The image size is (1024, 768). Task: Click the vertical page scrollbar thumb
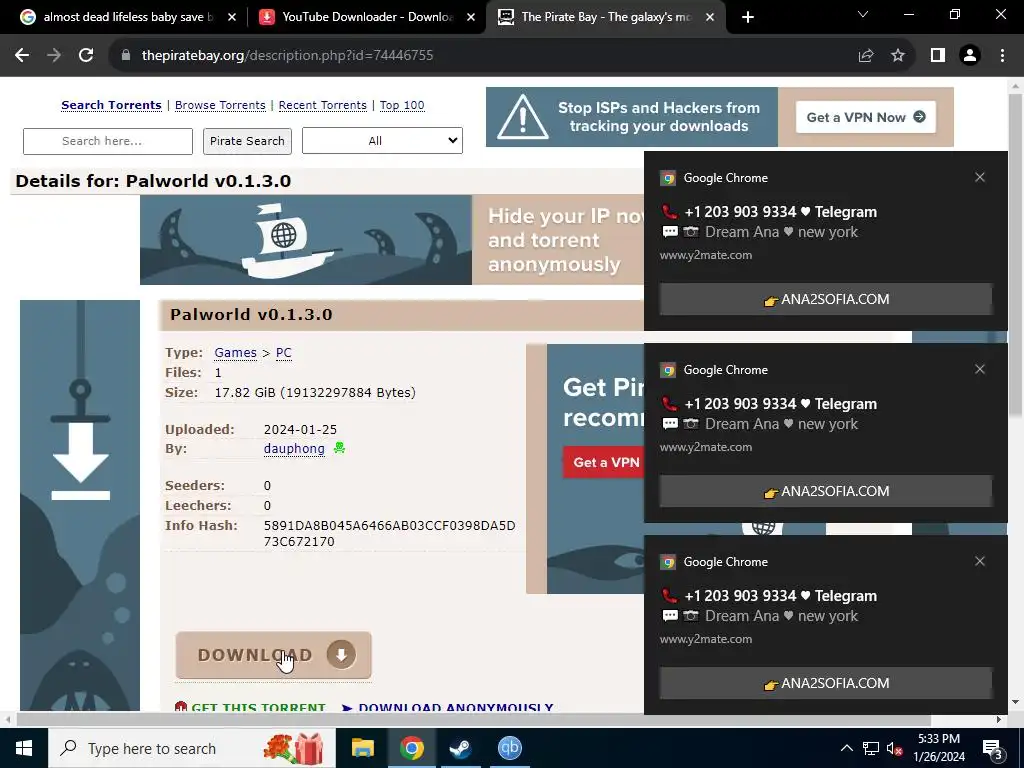pyautogui.click(x=1015, y=255)
